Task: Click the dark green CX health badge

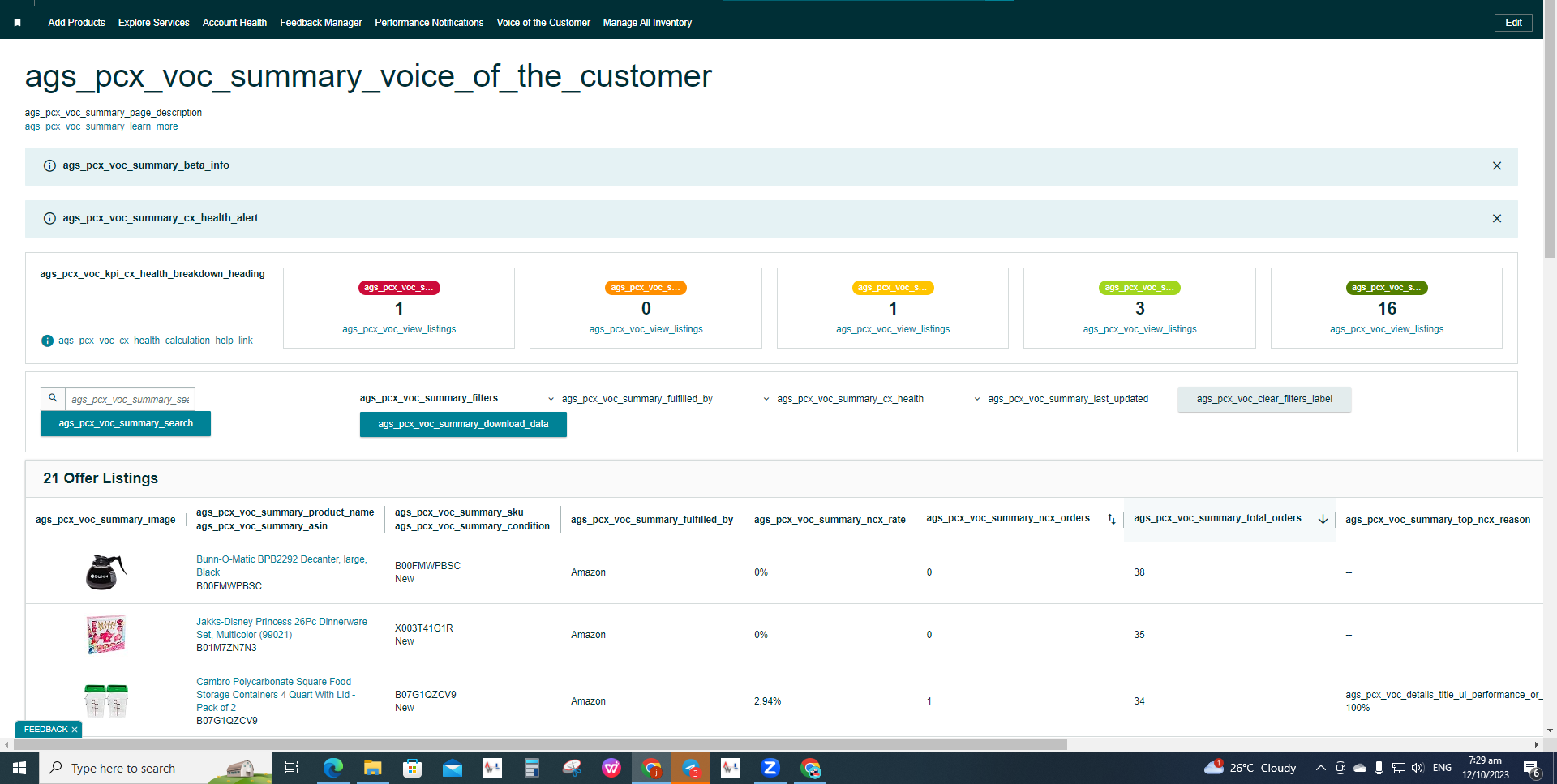Action: tap(1387, 288)
